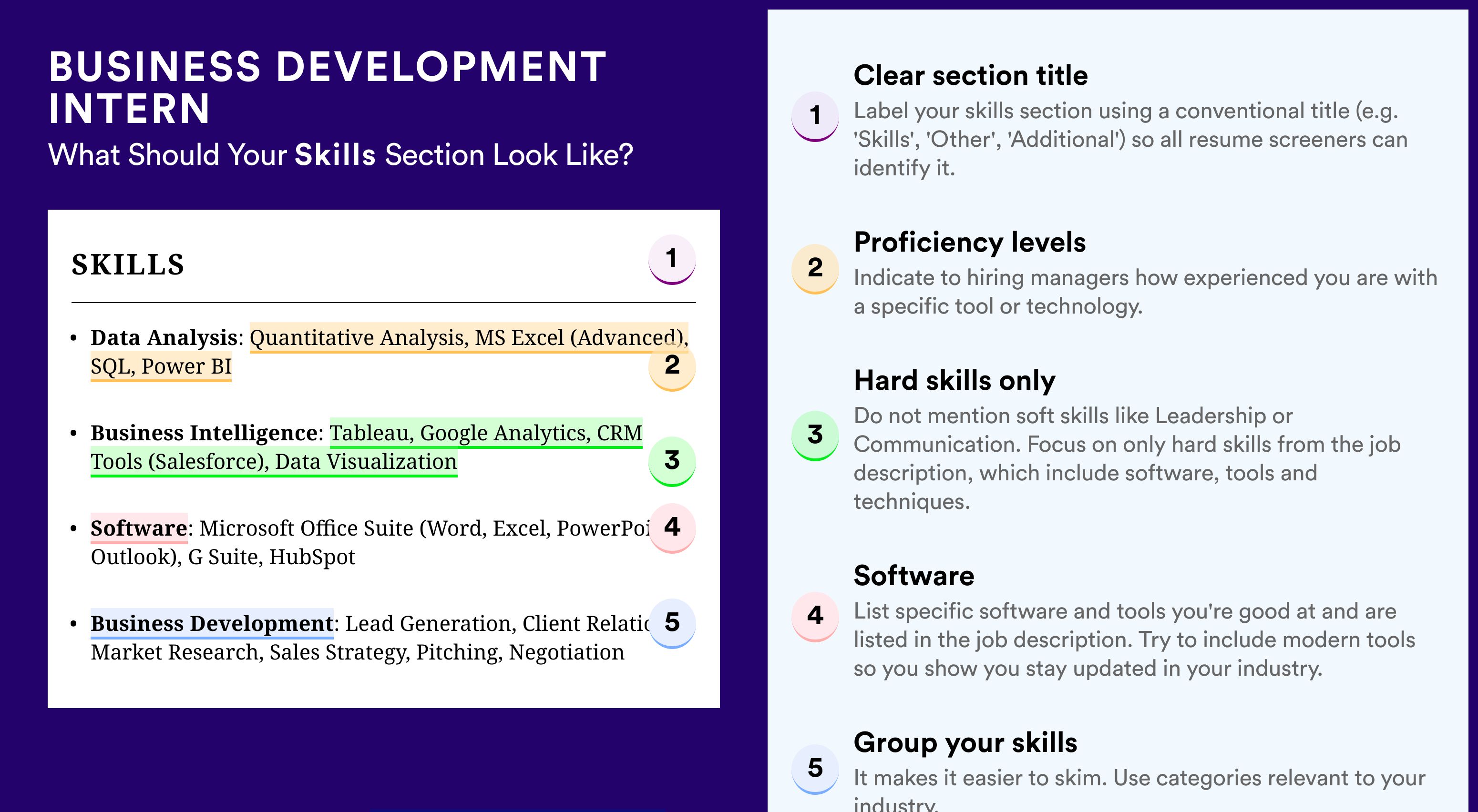
Task: Click the orange number 2 badge in resume
Action: [x=672, y=366]
